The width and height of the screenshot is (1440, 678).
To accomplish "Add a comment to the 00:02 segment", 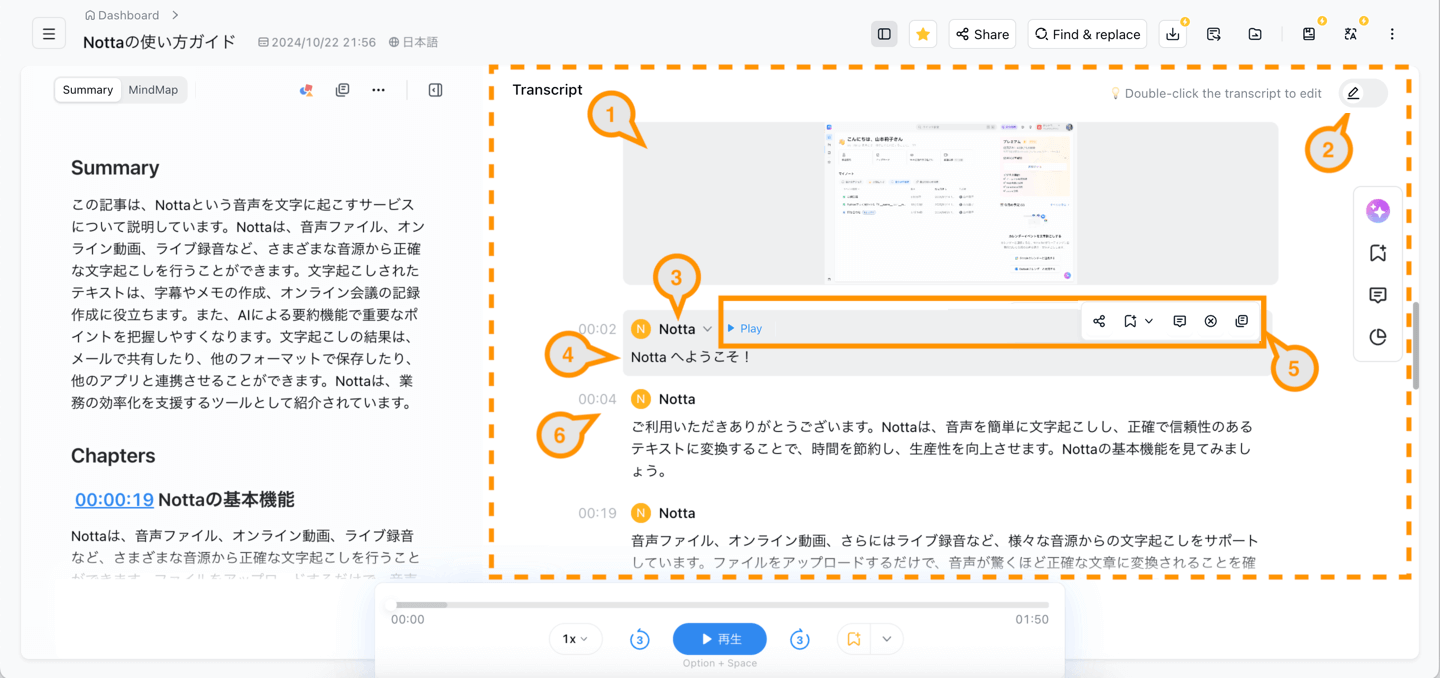I will (1180, 321).
